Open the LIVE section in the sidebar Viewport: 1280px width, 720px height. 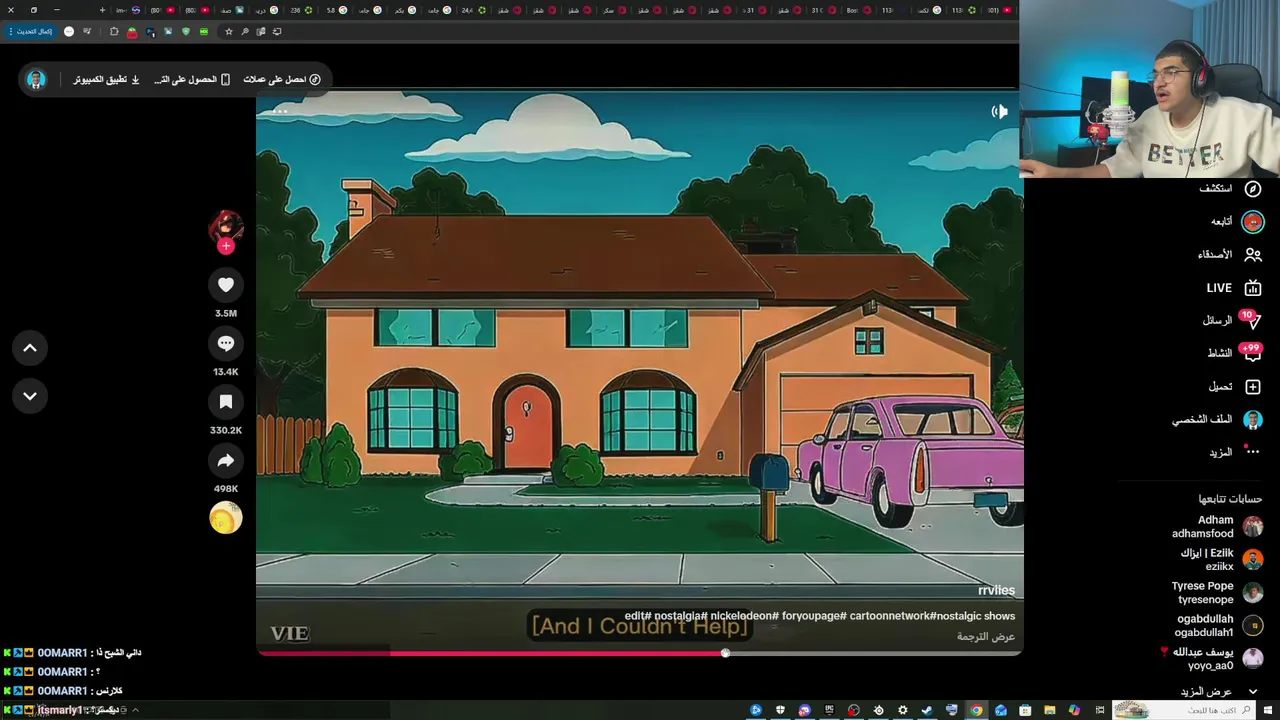(1234, 288)
